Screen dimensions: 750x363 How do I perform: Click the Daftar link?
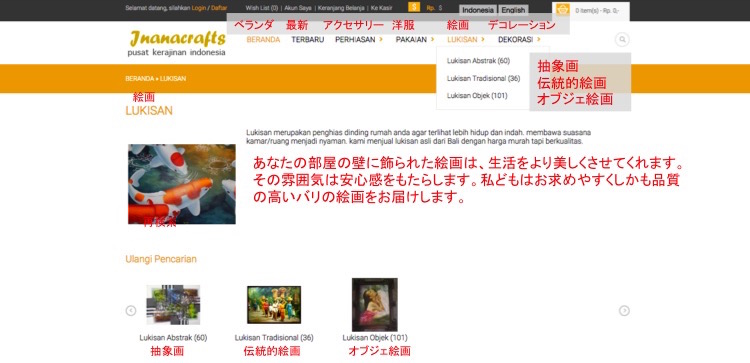(x=219, y=8)
